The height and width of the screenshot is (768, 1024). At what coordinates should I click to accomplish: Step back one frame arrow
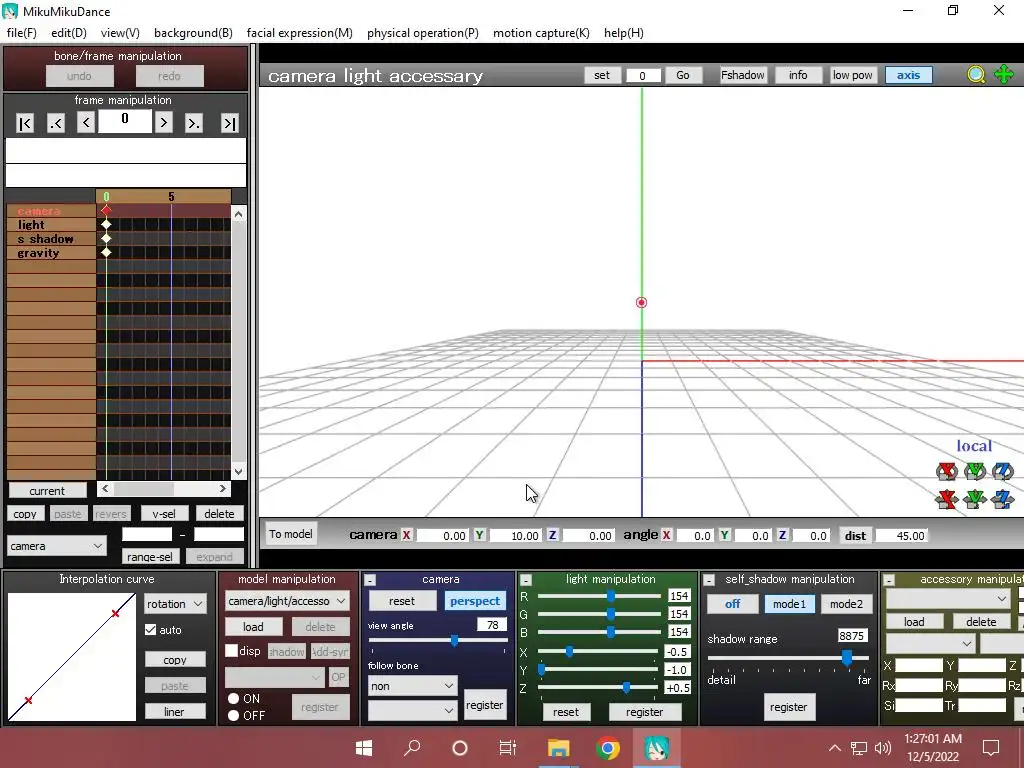[x=86, y=122]
